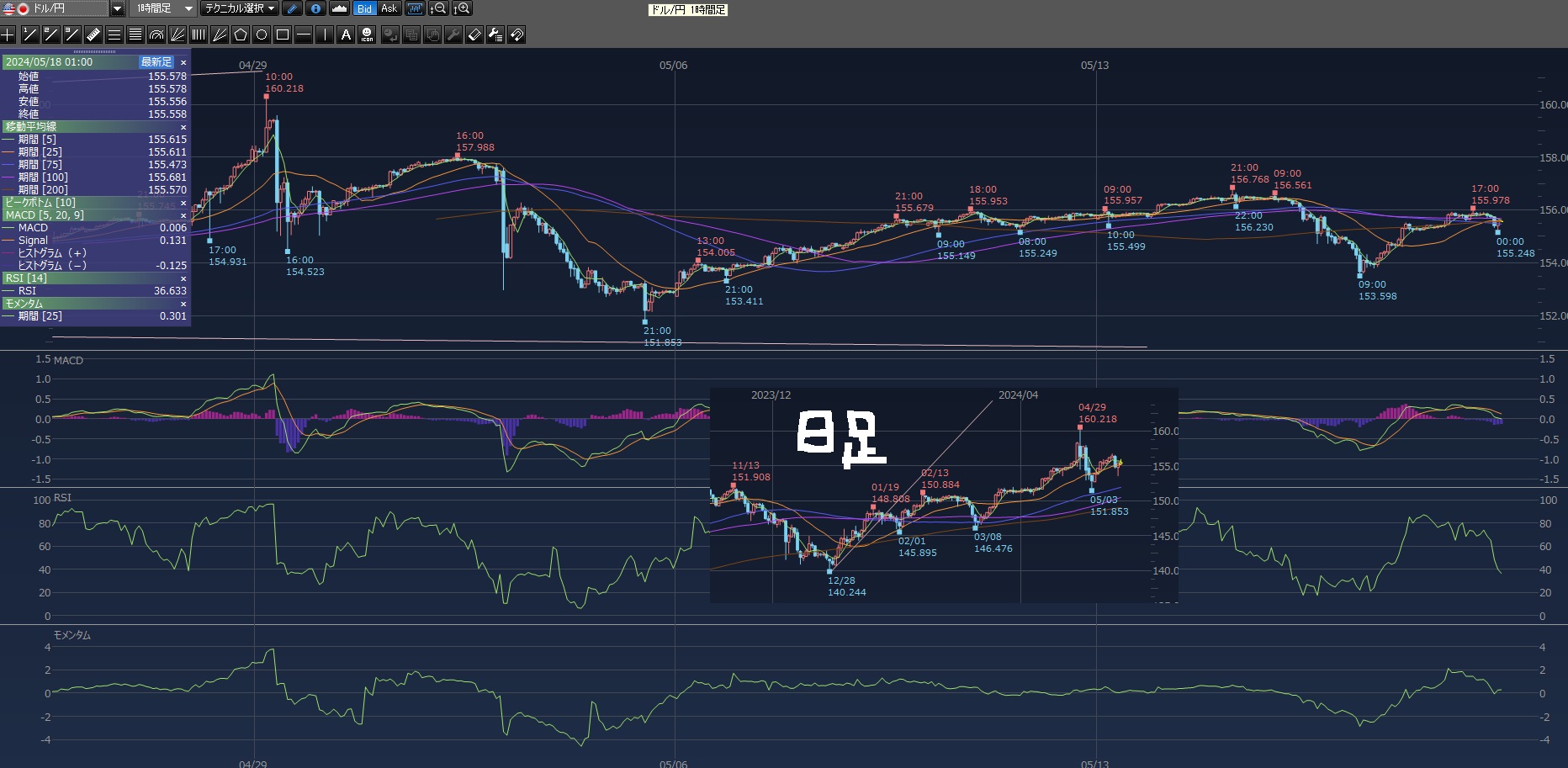Select the crosshair cursor tool
This screenshot has height=768, width=1568.
8,34
